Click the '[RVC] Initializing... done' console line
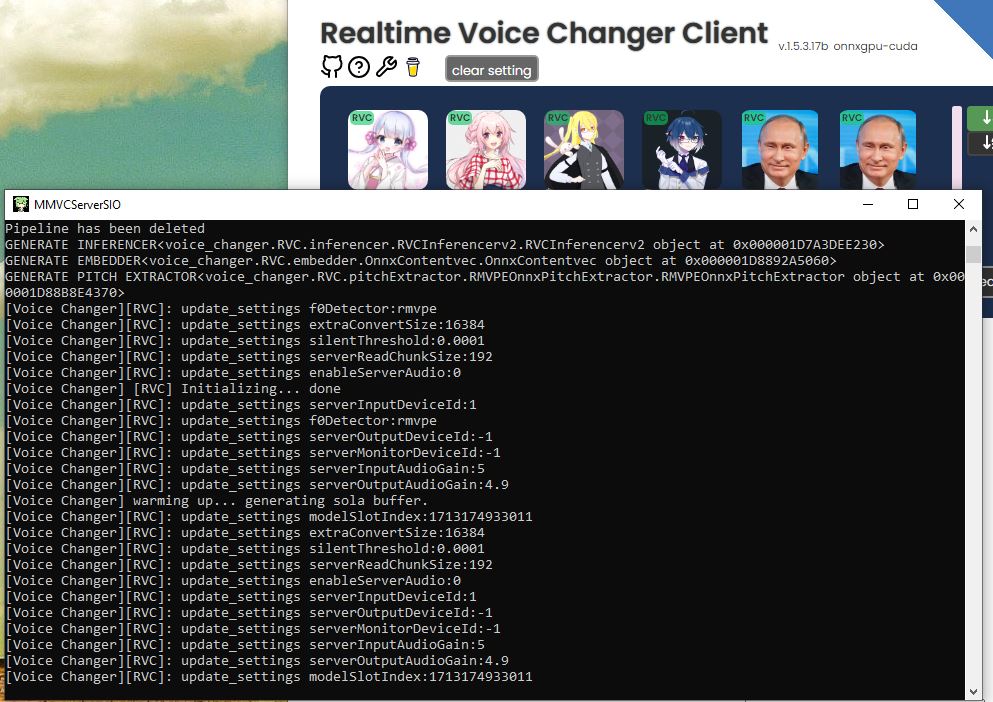The image size is (993, 702). (x=173, y=388)
